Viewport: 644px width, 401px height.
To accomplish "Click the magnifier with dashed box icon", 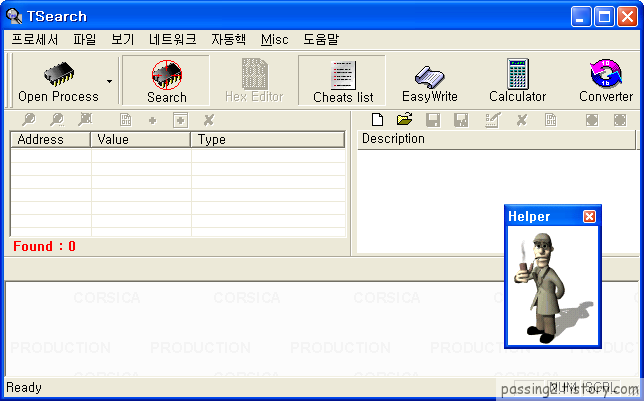I will (85, 120).
